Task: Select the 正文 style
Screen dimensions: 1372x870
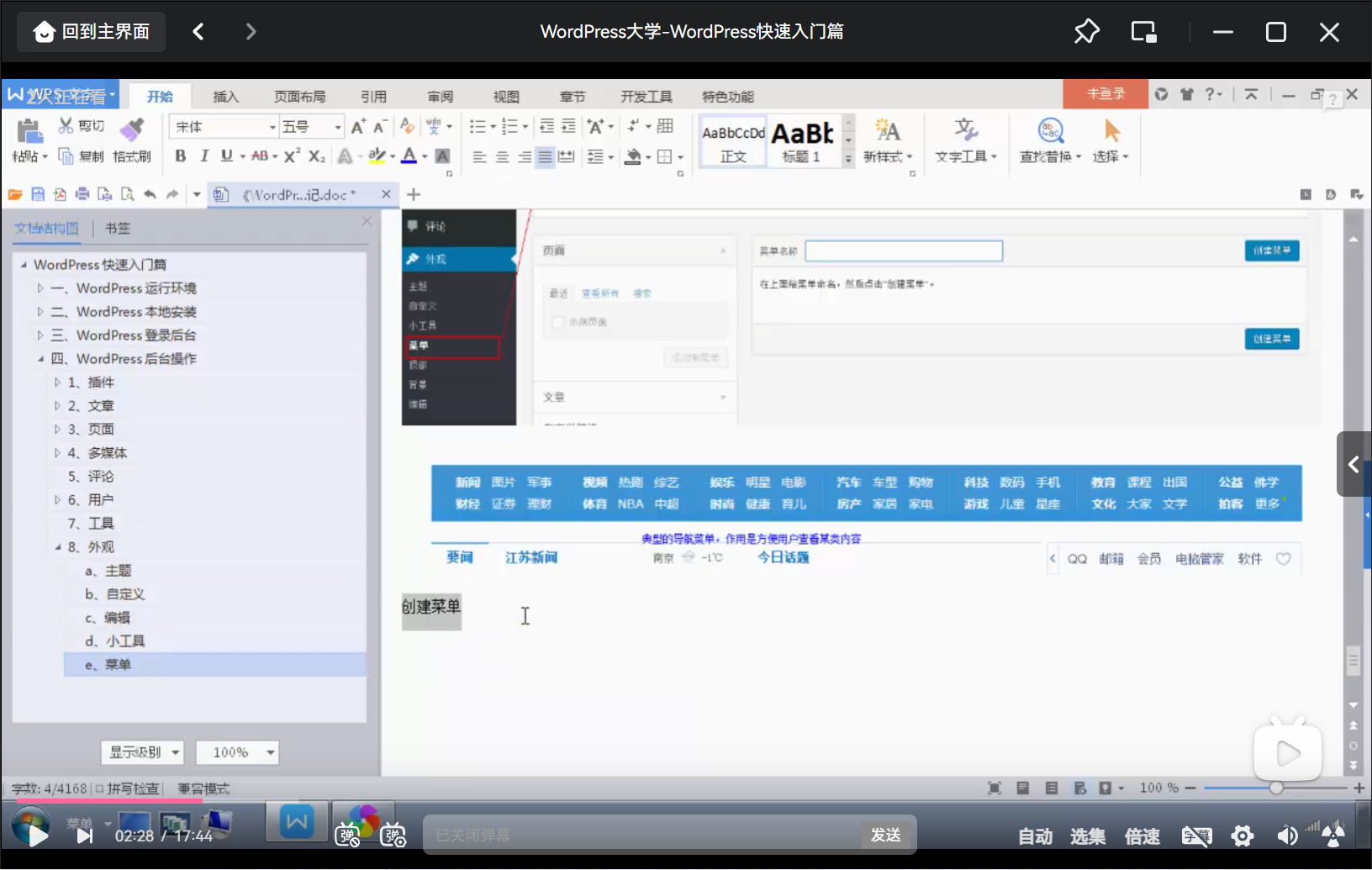Action: pos(733,142)
